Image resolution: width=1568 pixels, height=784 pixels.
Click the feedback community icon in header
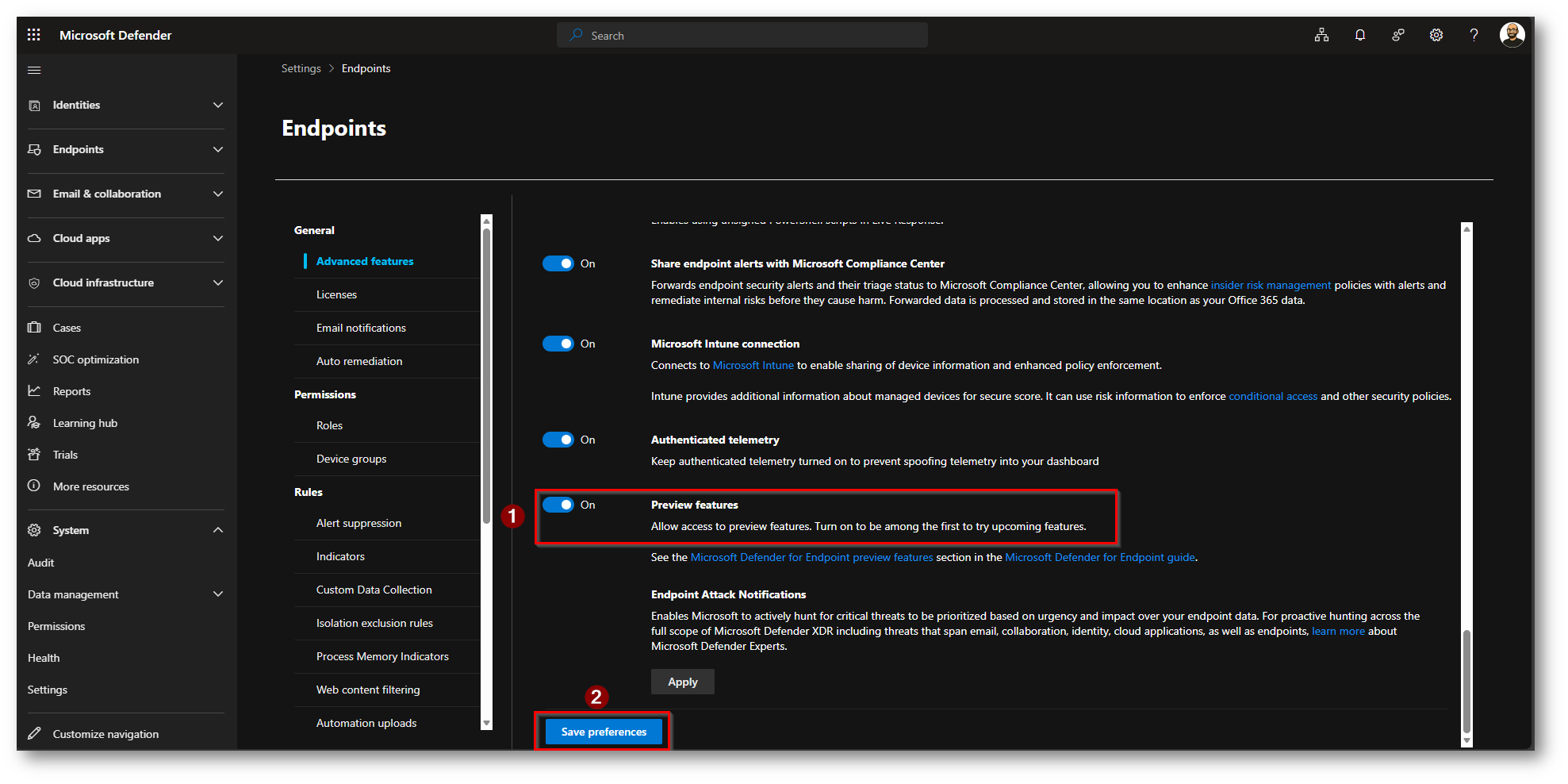click(x=1398, y=35)
